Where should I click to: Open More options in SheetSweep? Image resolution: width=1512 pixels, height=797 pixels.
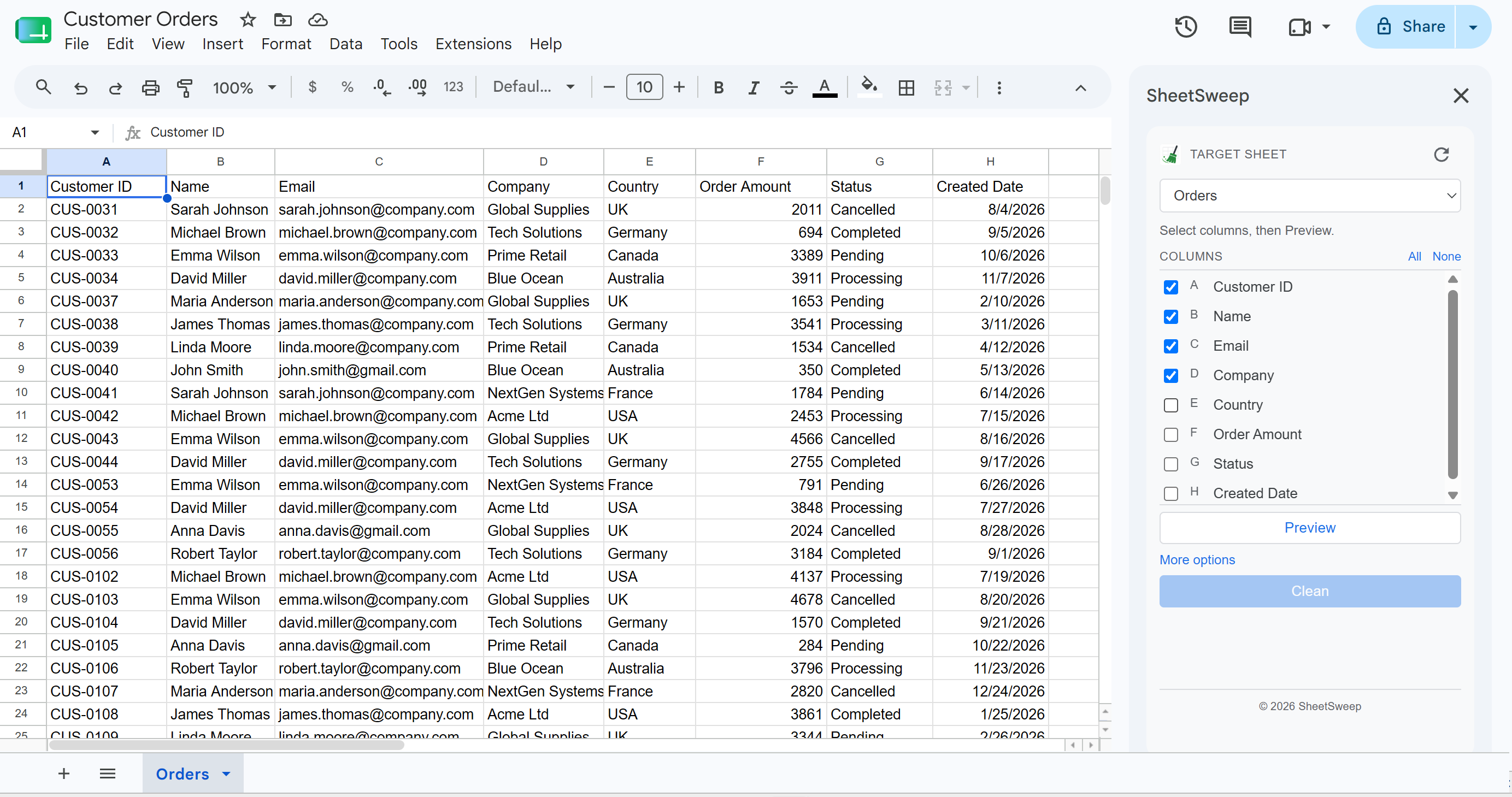(x=1197, y=560)
